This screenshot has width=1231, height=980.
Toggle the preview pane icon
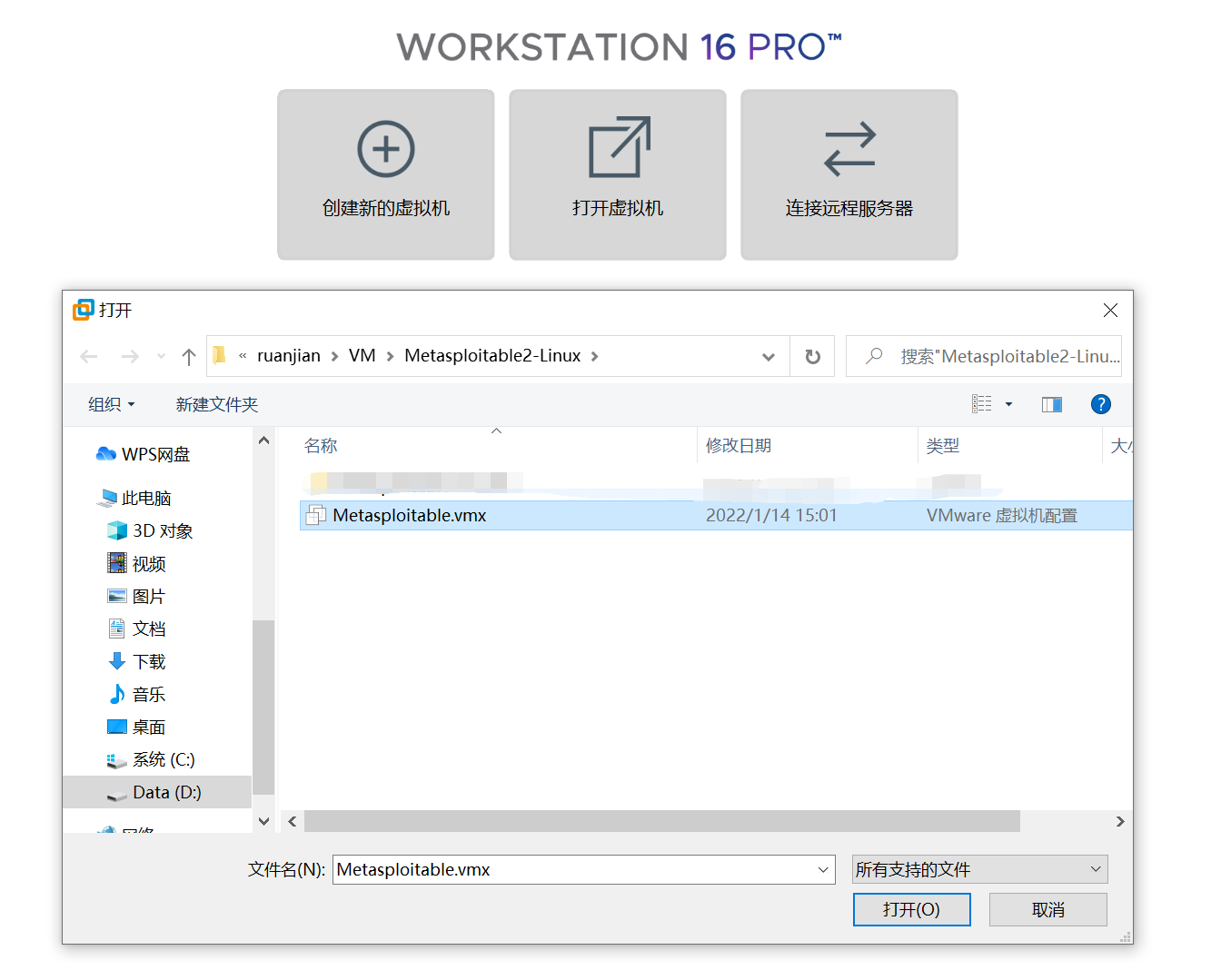(1051, 404)
